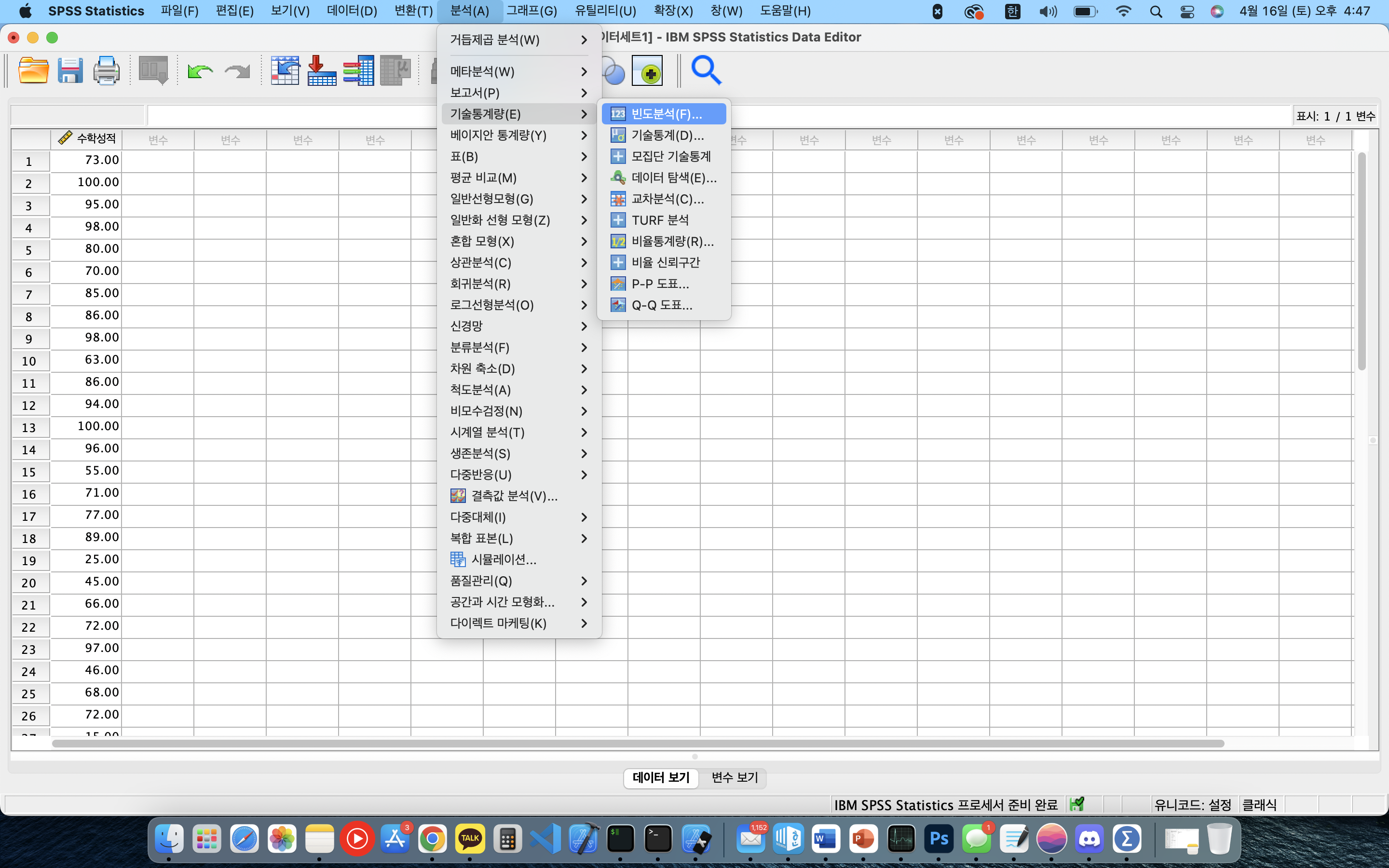Select the 수학성적 column header
Screen dimensions: 1389x868
(87, 138)
